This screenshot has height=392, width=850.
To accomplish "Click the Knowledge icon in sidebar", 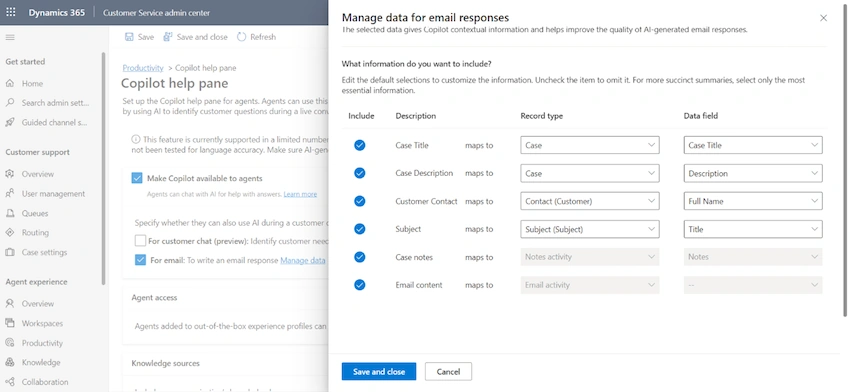I will (10, 362).
